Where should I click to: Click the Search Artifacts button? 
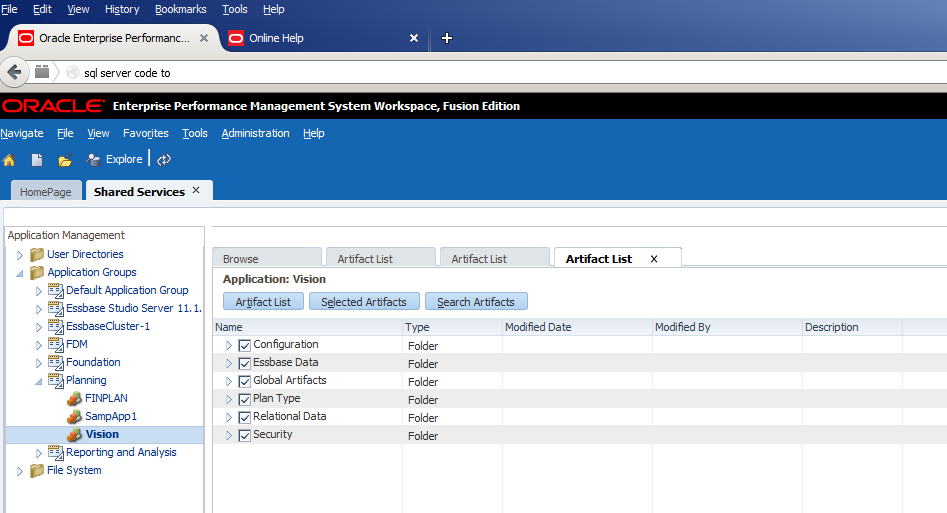pyautogui.click(x=476, y=302)
